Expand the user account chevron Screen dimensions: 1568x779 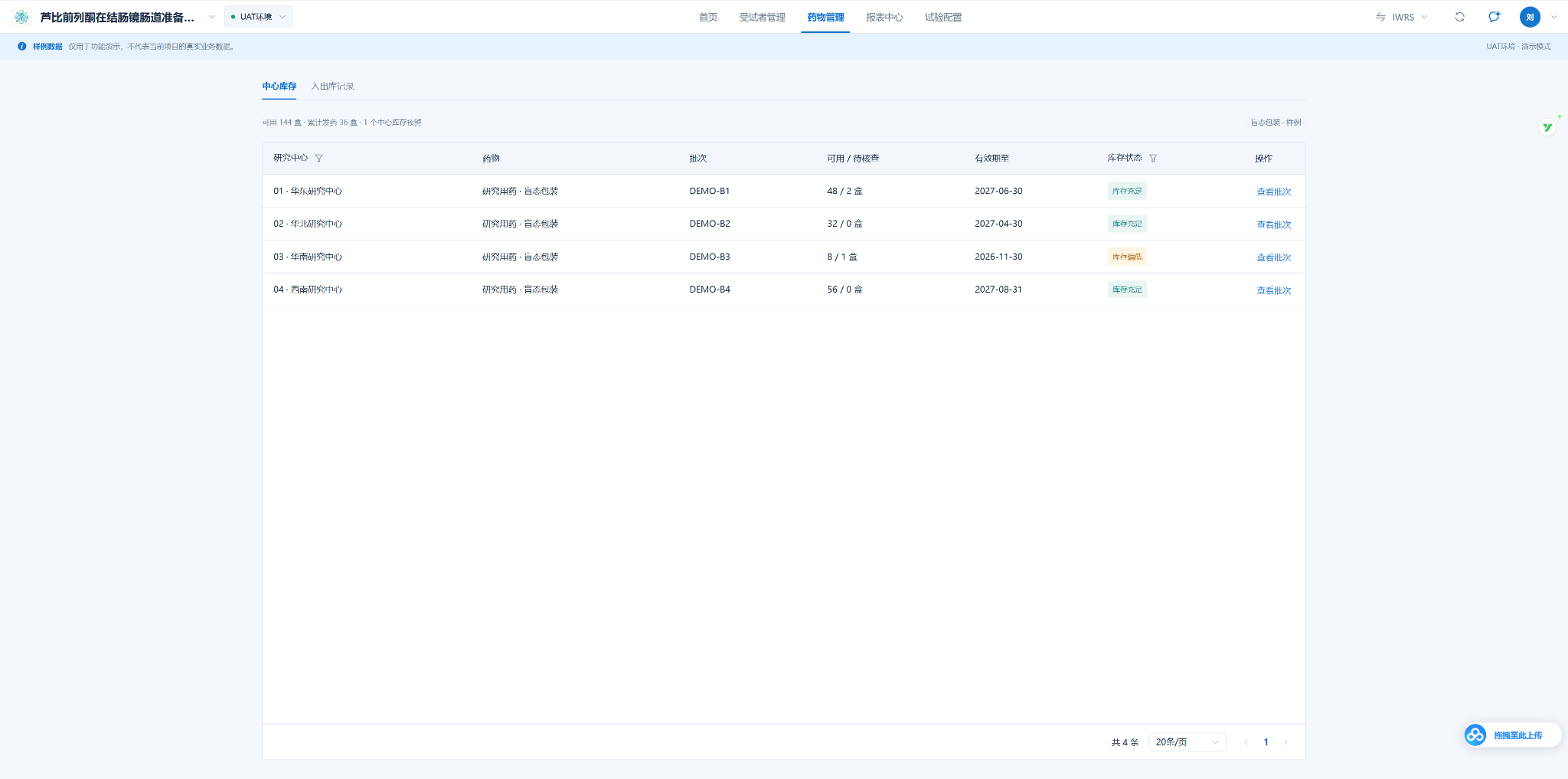(x=1553, y=17)
